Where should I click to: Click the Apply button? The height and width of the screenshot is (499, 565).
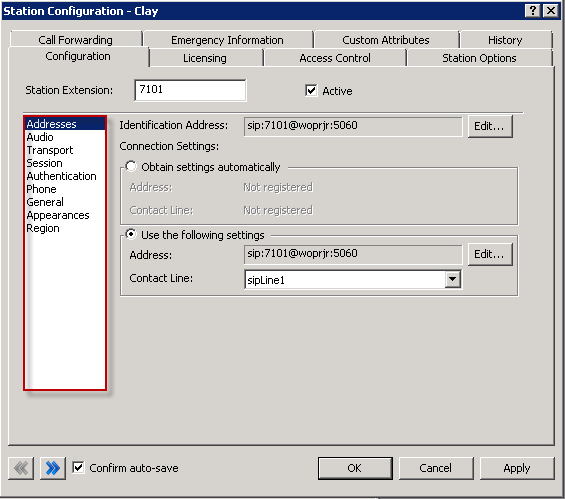click(517, 468)
